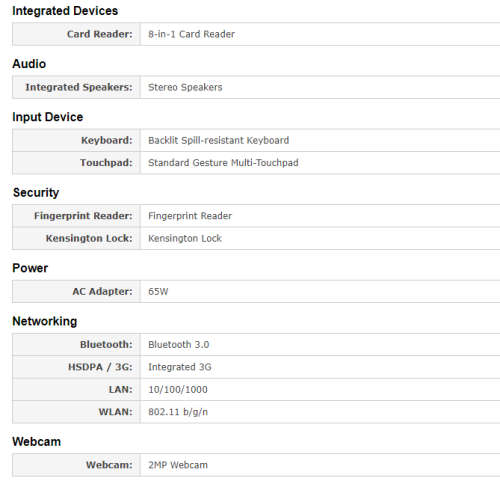
Task: Click the Stereo Speakers value text
Action: (x=185, y=87)
